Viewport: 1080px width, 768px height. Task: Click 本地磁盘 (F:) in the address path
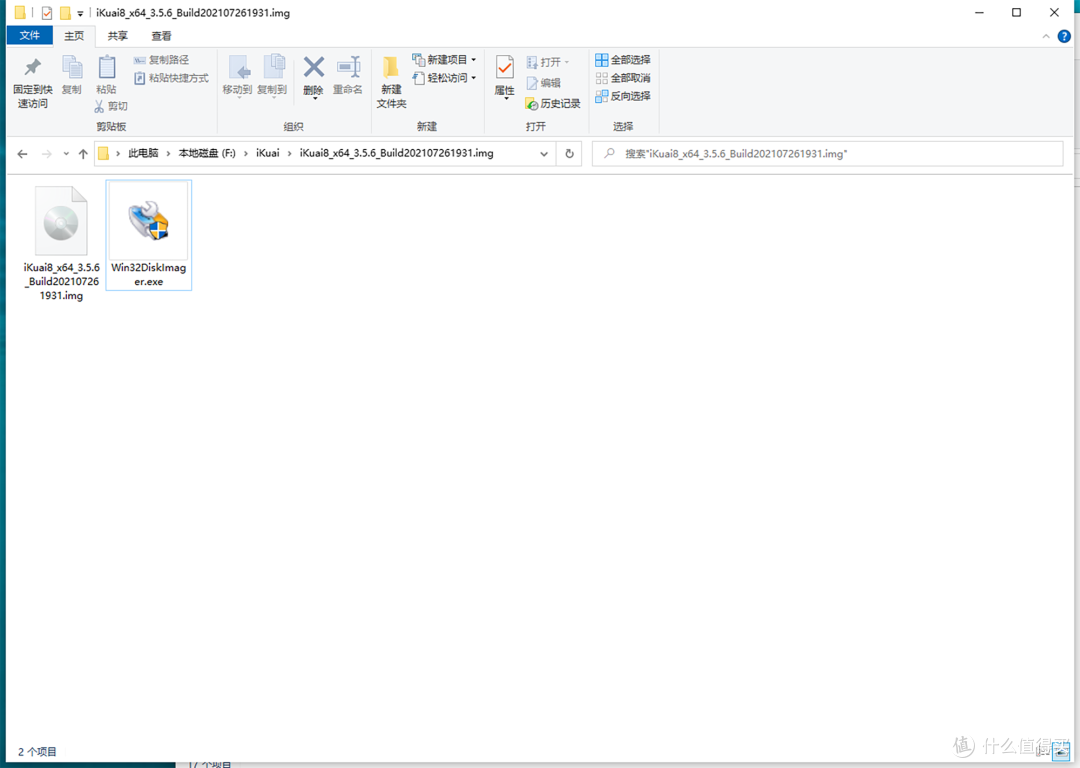207,153
